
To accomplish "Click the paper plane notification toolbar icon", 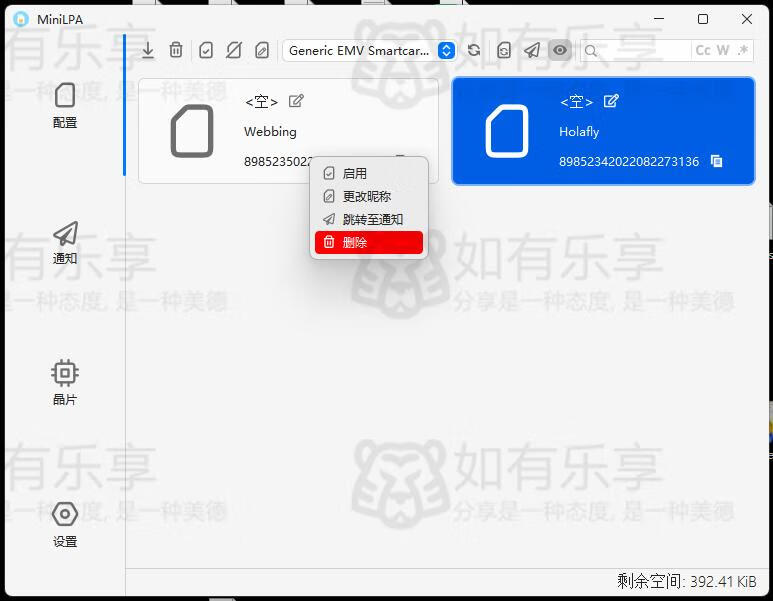I will (x=532, y=50).
